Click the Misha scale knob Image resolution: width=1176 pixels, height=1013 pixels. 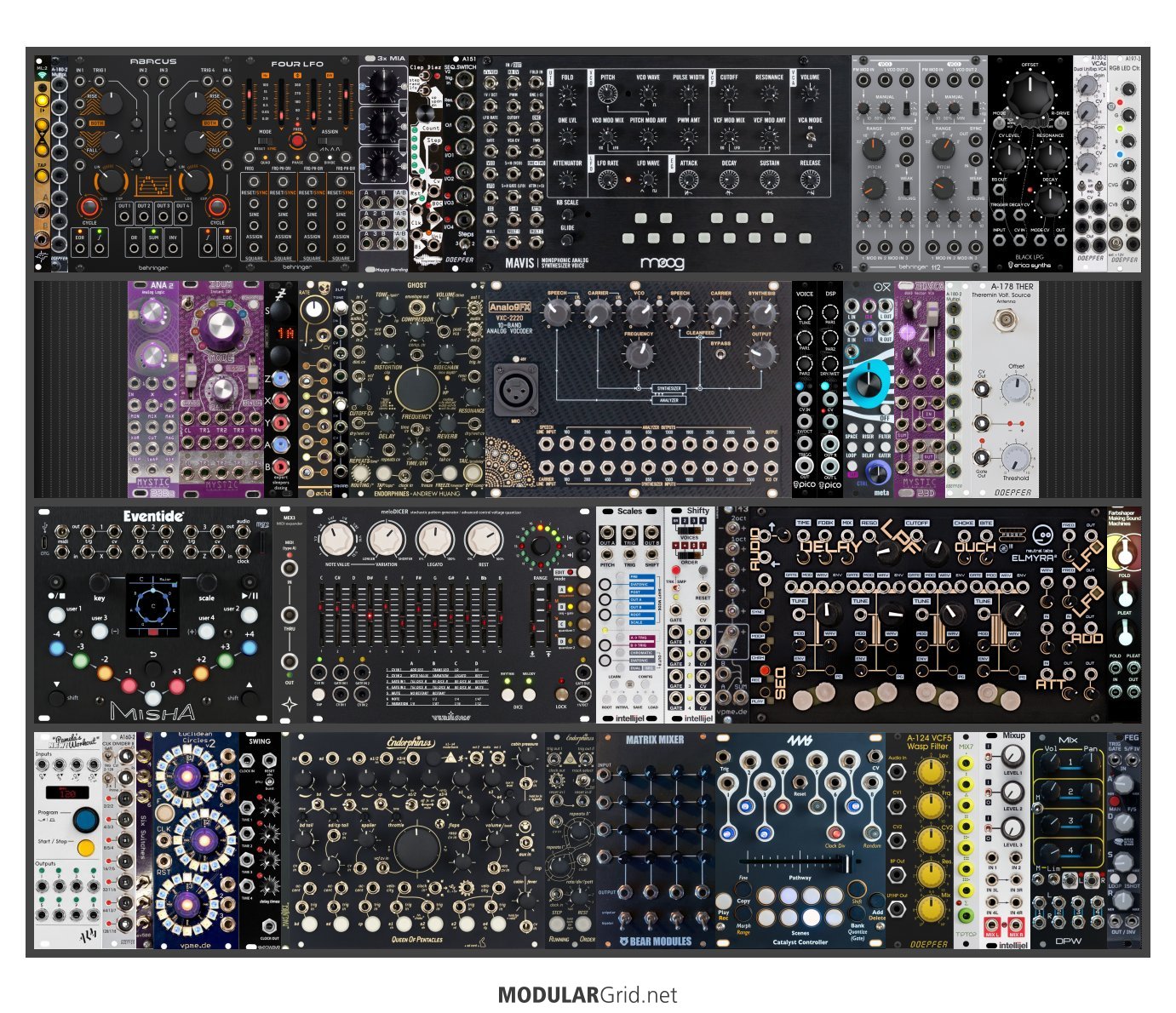coord(207,582)
